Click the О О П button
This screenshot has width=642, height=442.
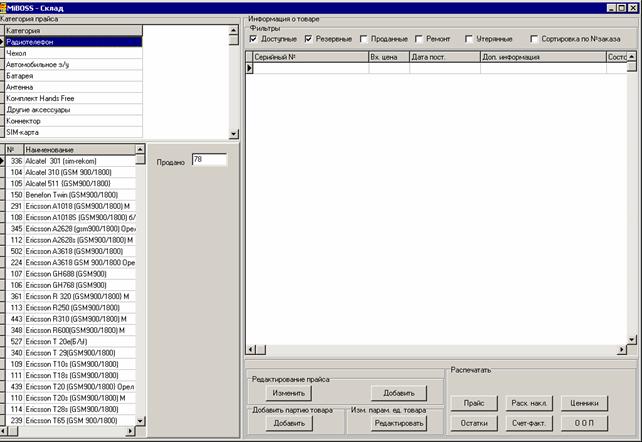click(x=584, y=423)
